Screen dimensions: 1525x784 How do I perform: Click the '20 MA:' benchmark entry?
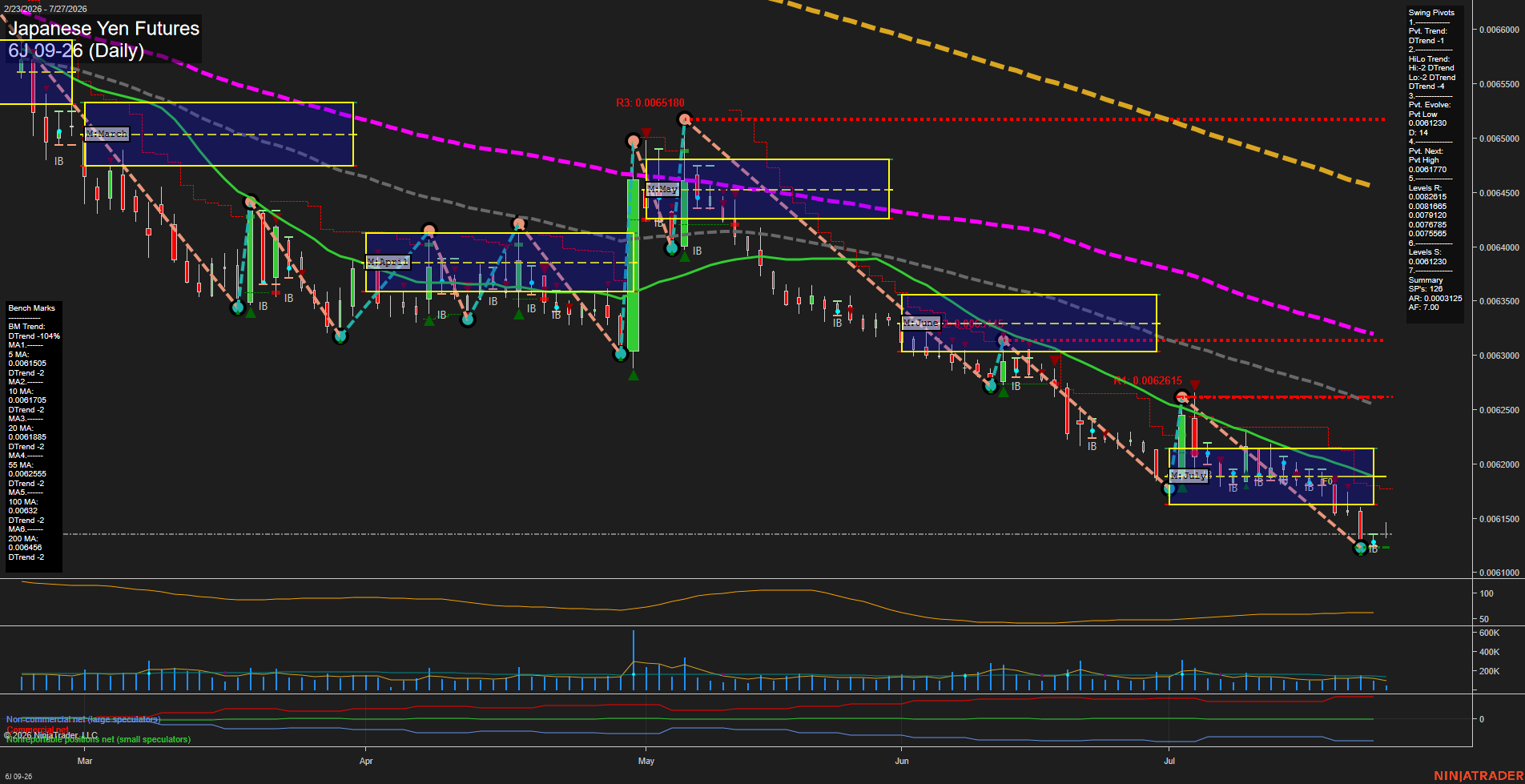coord(21,428)
